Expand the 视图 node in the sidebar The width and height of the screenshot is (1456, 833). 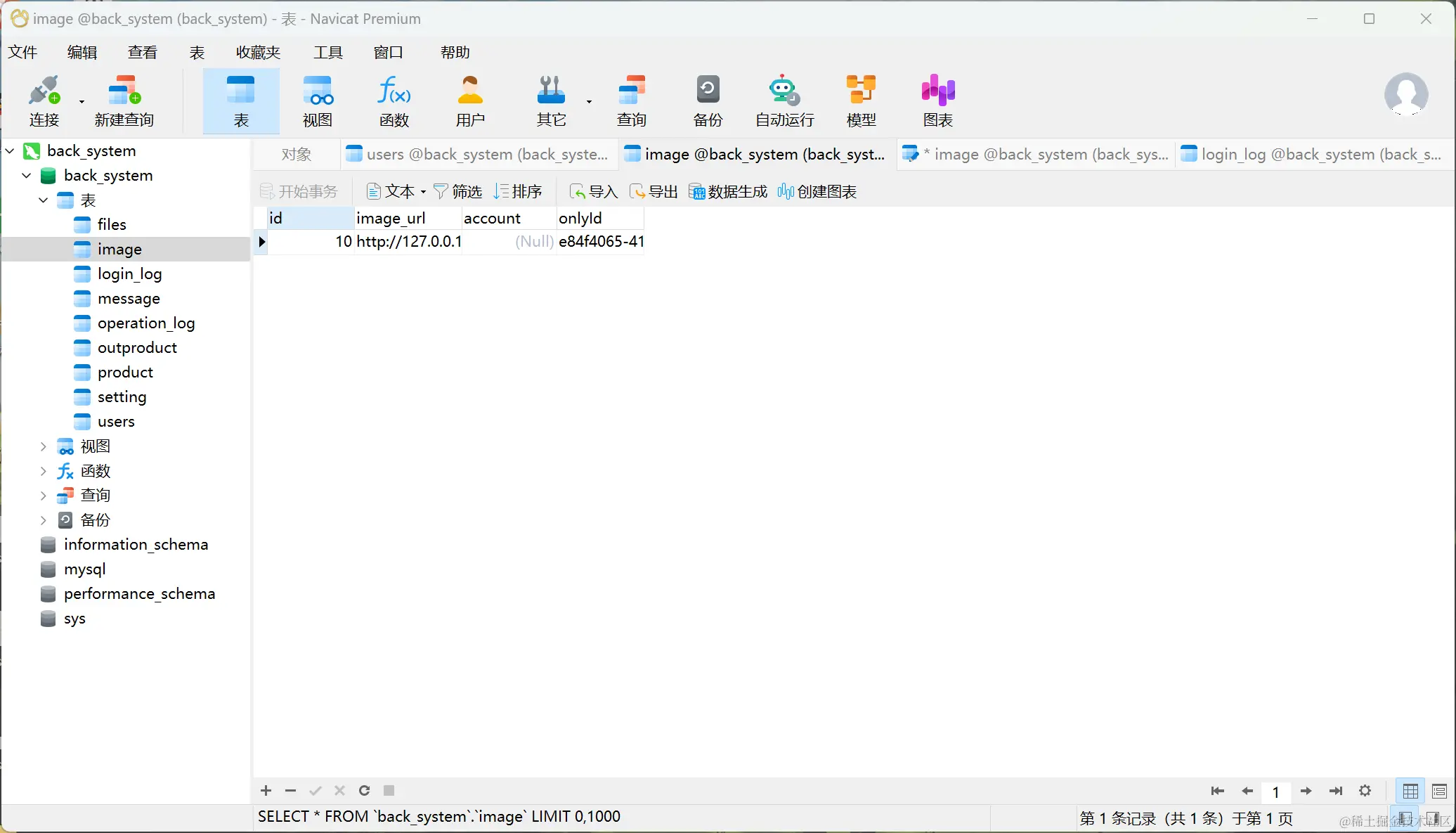point(43,446)
